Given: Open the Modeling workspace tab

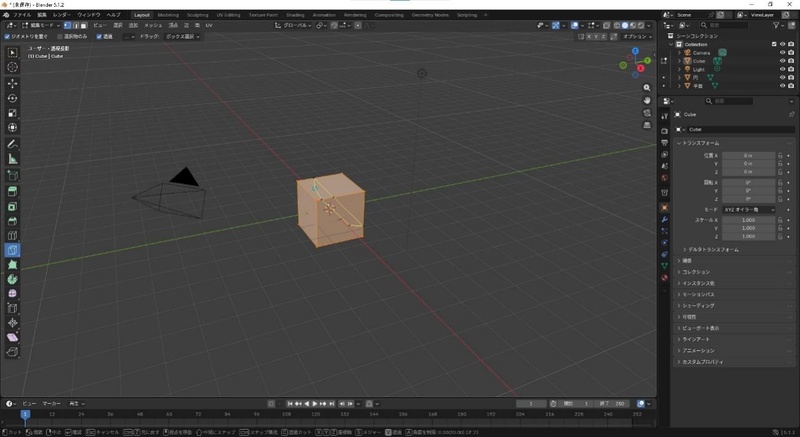Looking at the screenshot, I should point(168,15).
